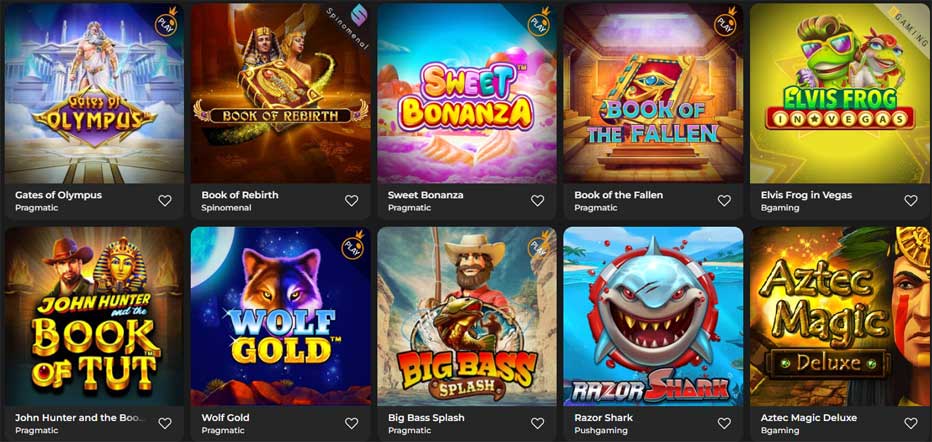Image resolution: width=932 pixels, height=442 pixels.
Task: Select Spinomenal provider label under Book of Rebirth
Action: [226, 208]
